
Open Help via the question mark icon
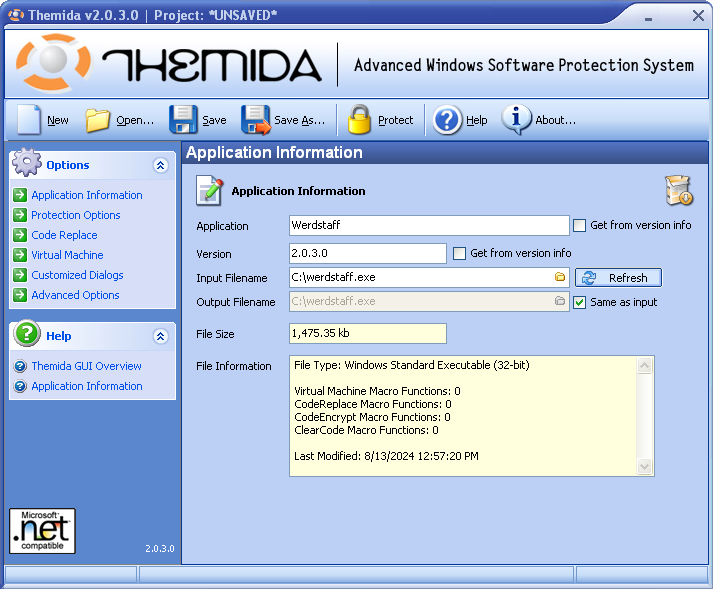447,120
